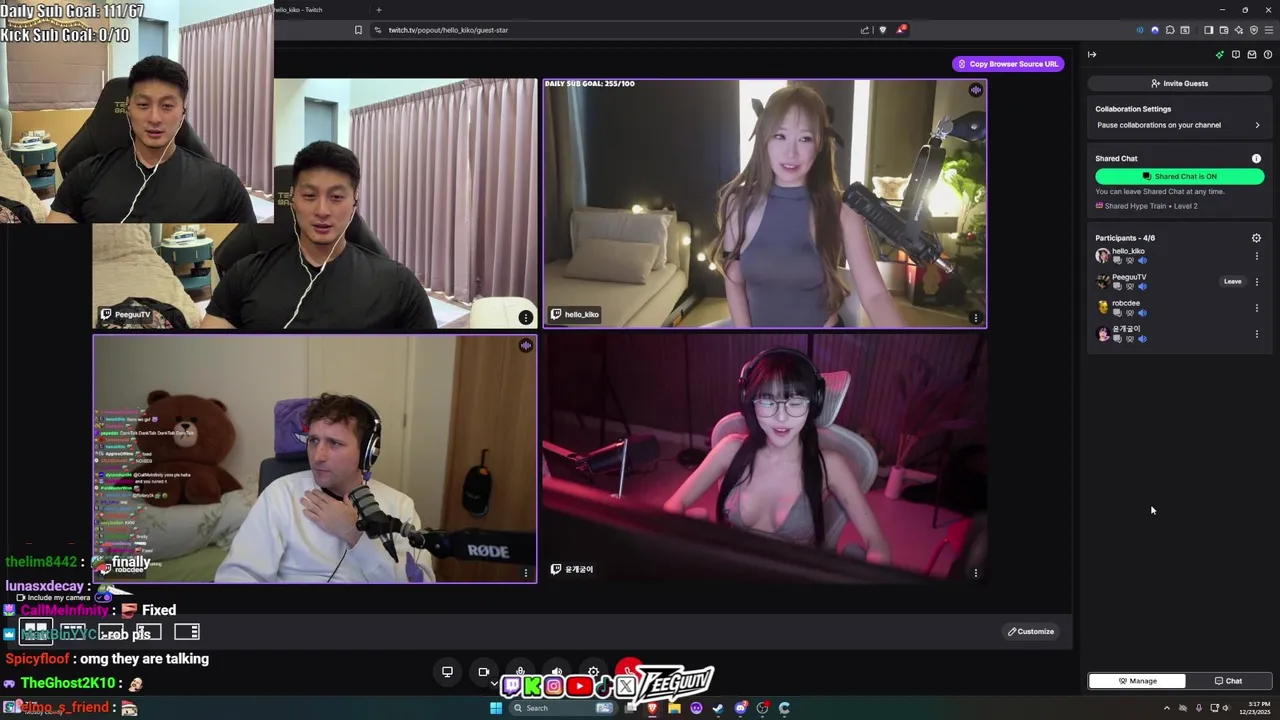
Task: Open Participants settings gear
Action: coord(1257,238)
